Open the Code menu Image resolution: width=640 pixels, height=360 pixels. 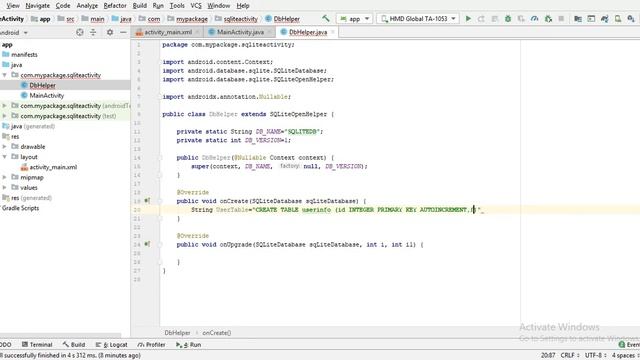(63, 6)
